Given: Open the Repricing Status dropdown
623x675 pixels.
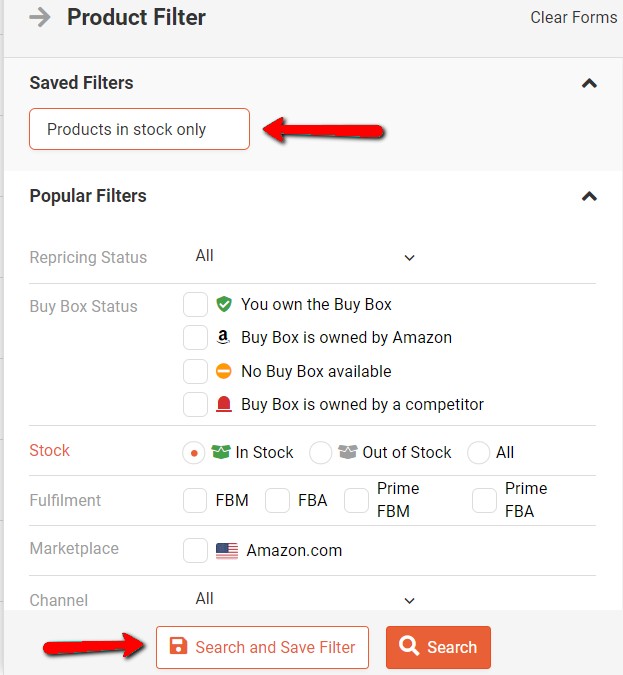Looking at the screenshot, I should (x=305, y=257).
